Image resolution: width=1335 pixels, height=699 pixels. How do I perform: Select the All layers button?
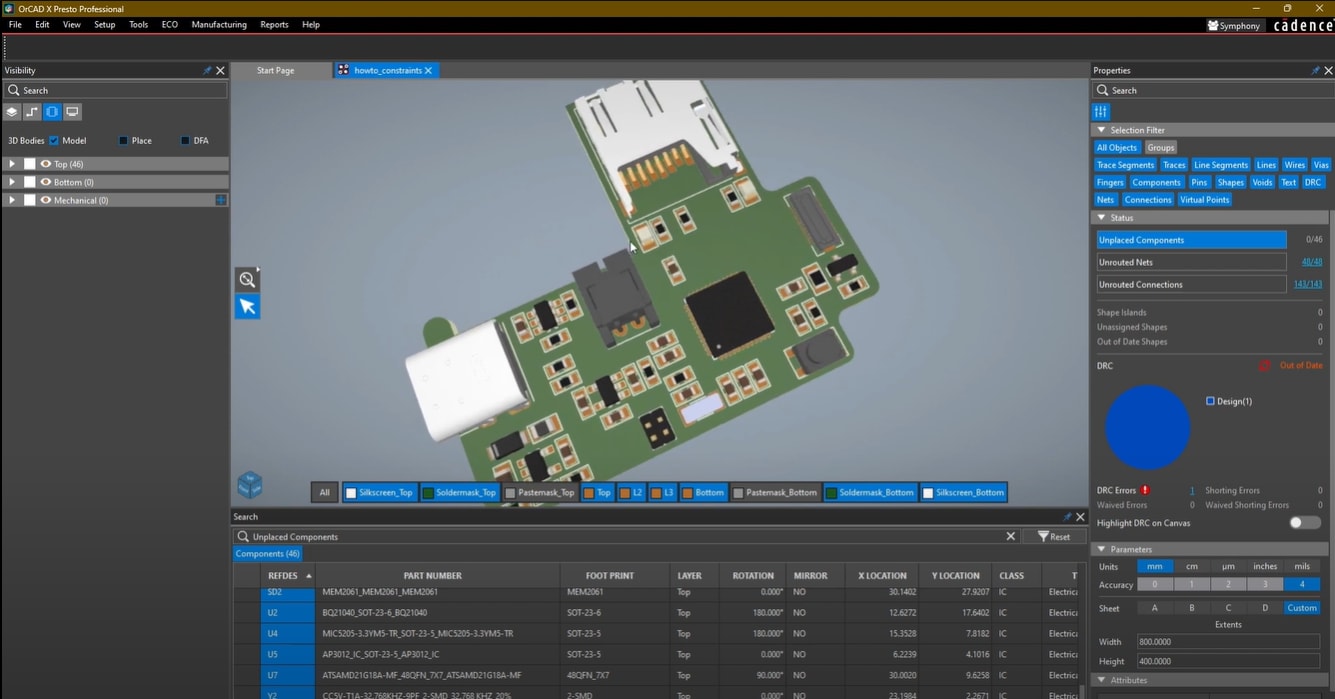[324, 493]
